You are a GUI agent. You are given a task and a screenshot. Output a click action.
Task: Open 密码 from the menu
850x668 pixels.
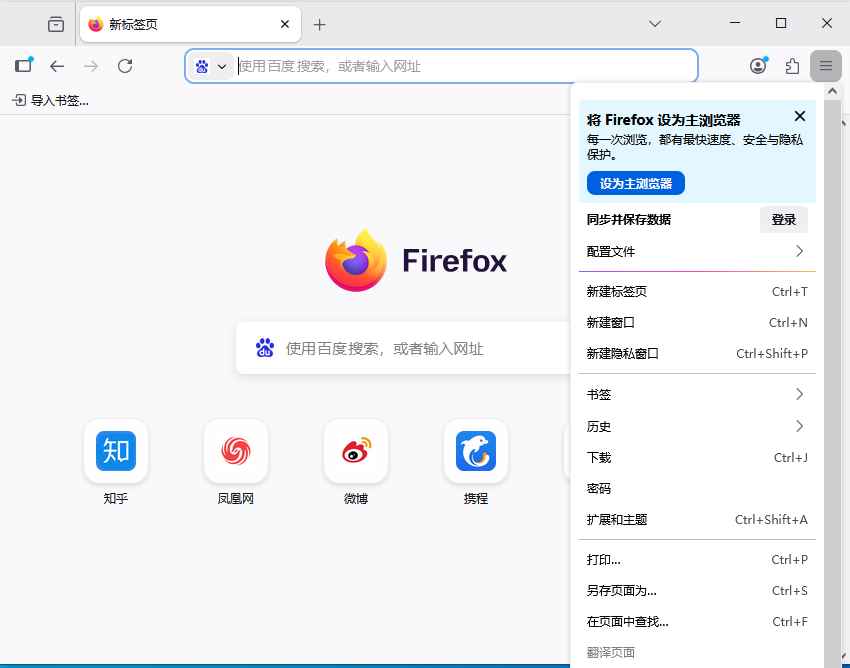coord(697,489)
